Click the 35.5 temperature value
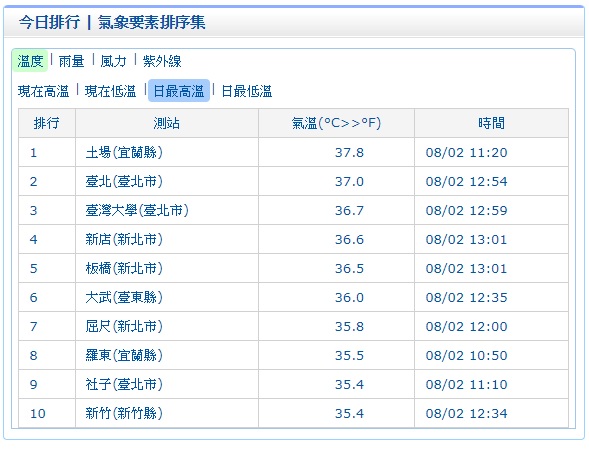Image resolution: width=589 pixels, height=455 pixels. coord(349,355)
